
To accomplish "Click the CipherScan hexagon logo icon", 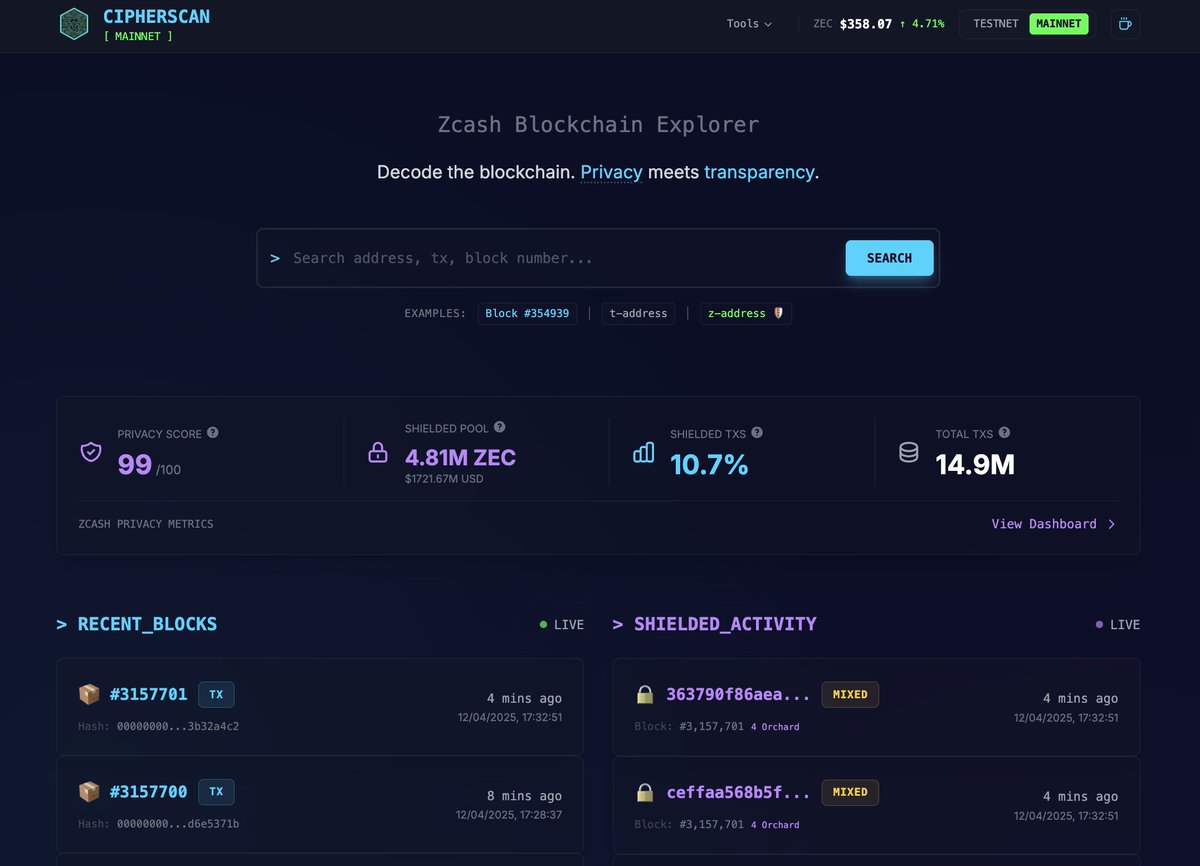I will 74,24.
